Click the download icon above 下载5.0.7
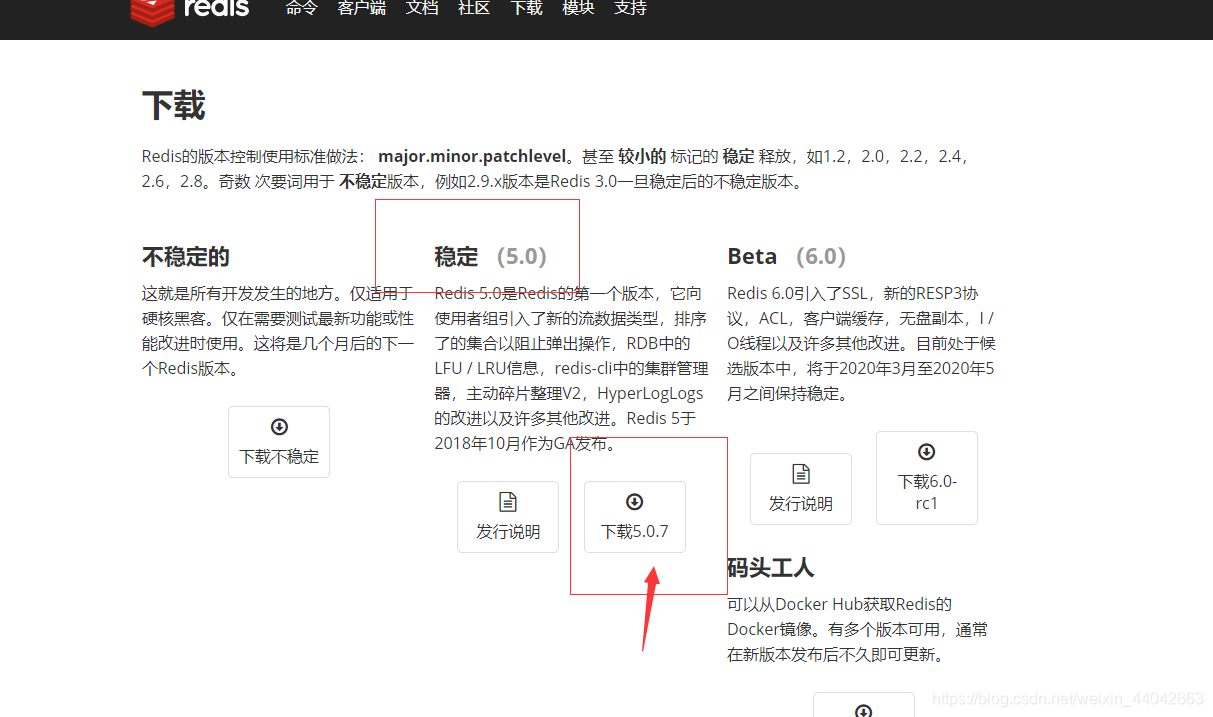Screen dimensions: 1213x717 [x=635, y=502]
